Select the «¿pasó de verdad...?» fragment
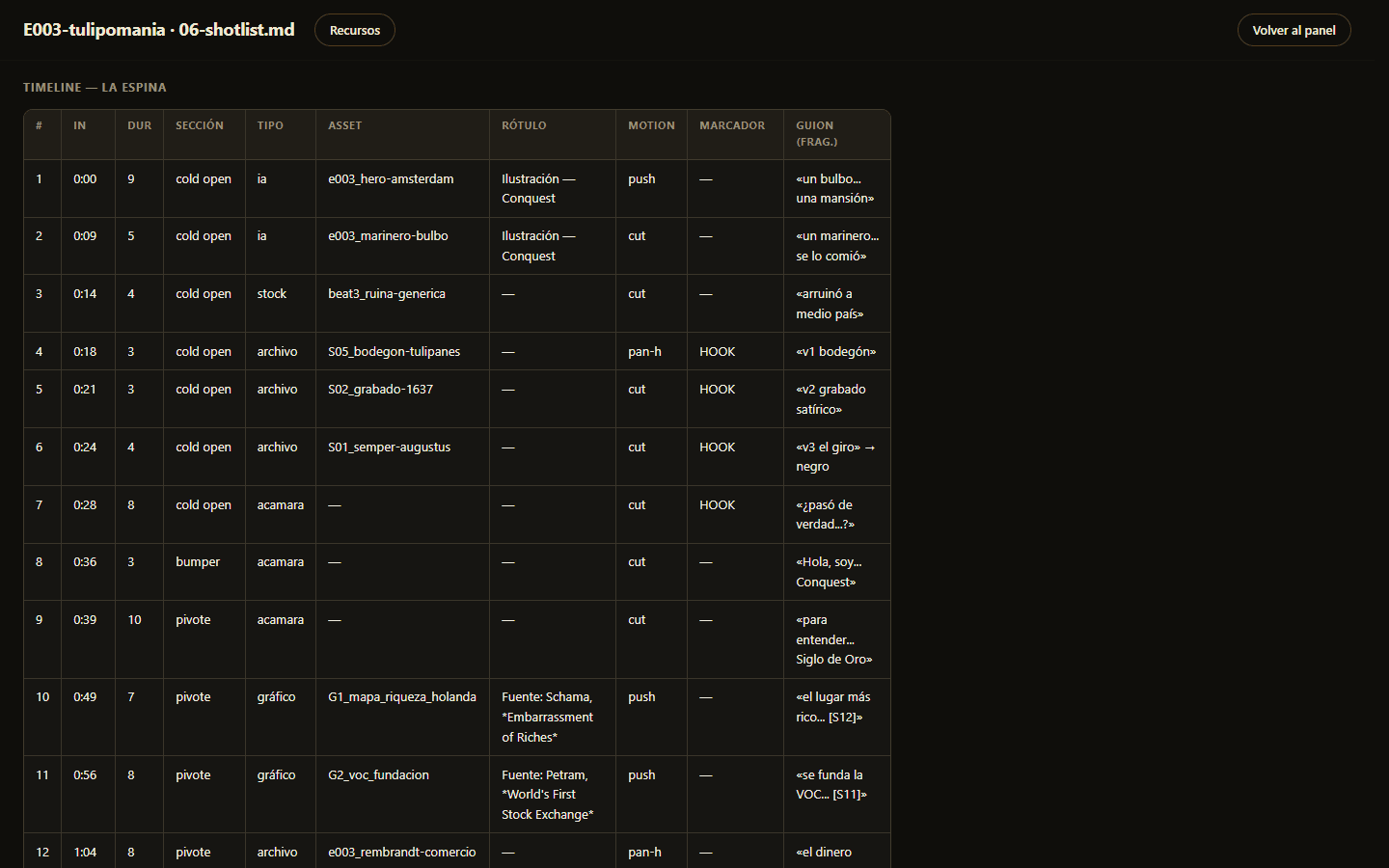Image resolution: width=1389 pixels, height=868 pixels. coord(826,515)
